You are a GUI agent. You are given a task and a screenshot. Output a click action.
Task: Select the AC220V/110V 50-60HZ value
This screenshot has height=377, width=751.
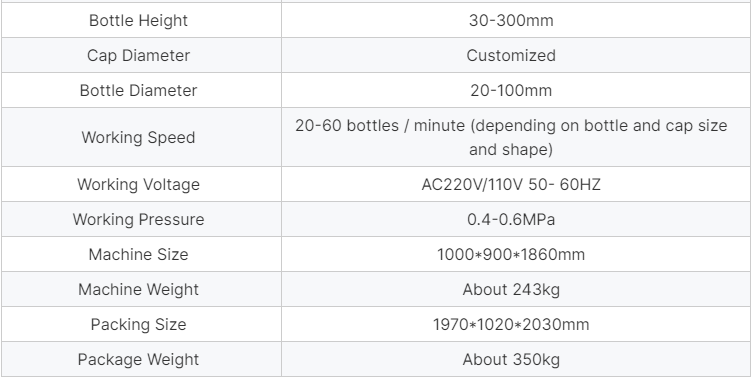[511, 184]
